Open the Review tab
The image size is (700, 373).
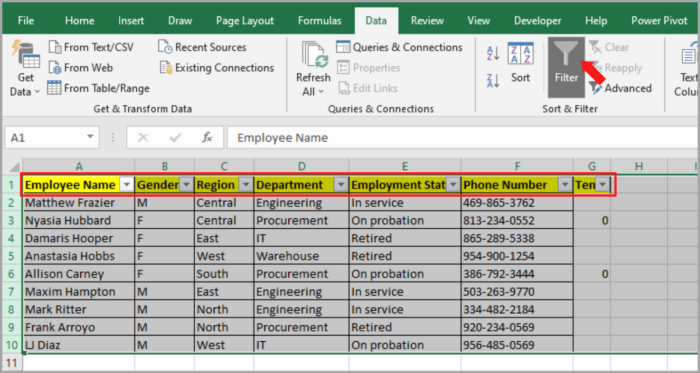coord(427,21)
